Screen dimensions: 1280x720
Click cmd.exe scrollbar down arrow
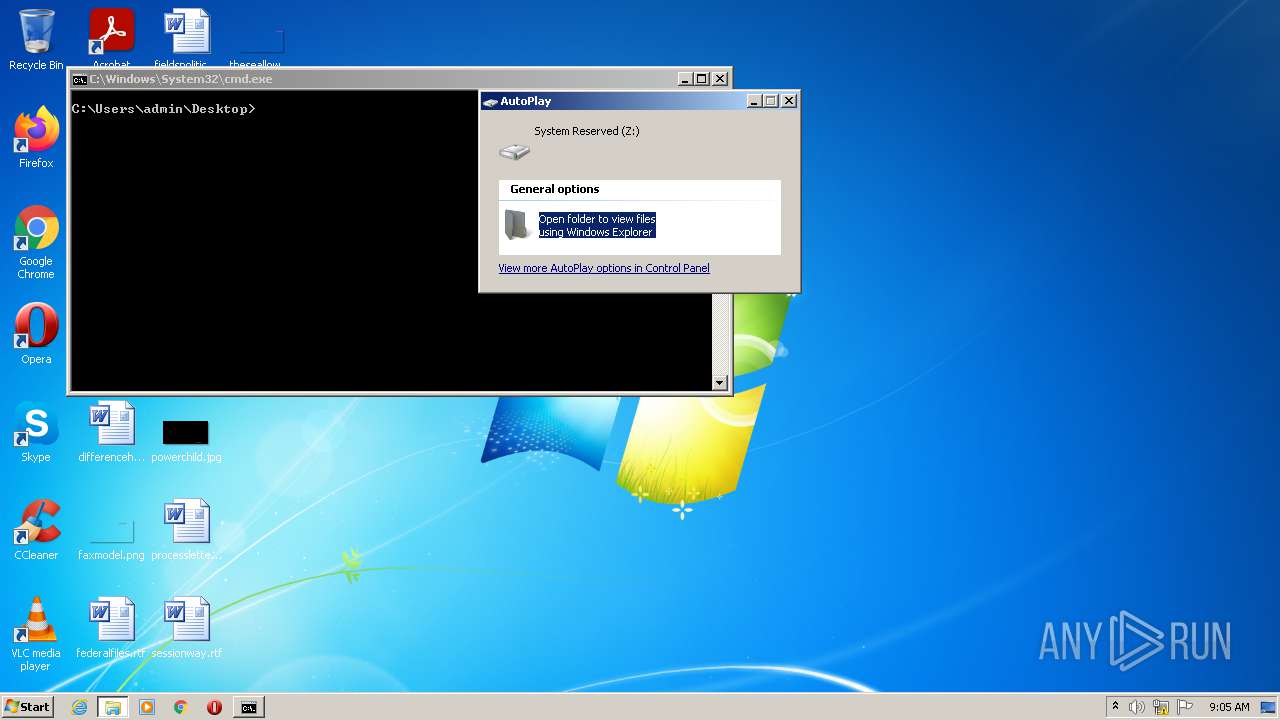[719, 382]
